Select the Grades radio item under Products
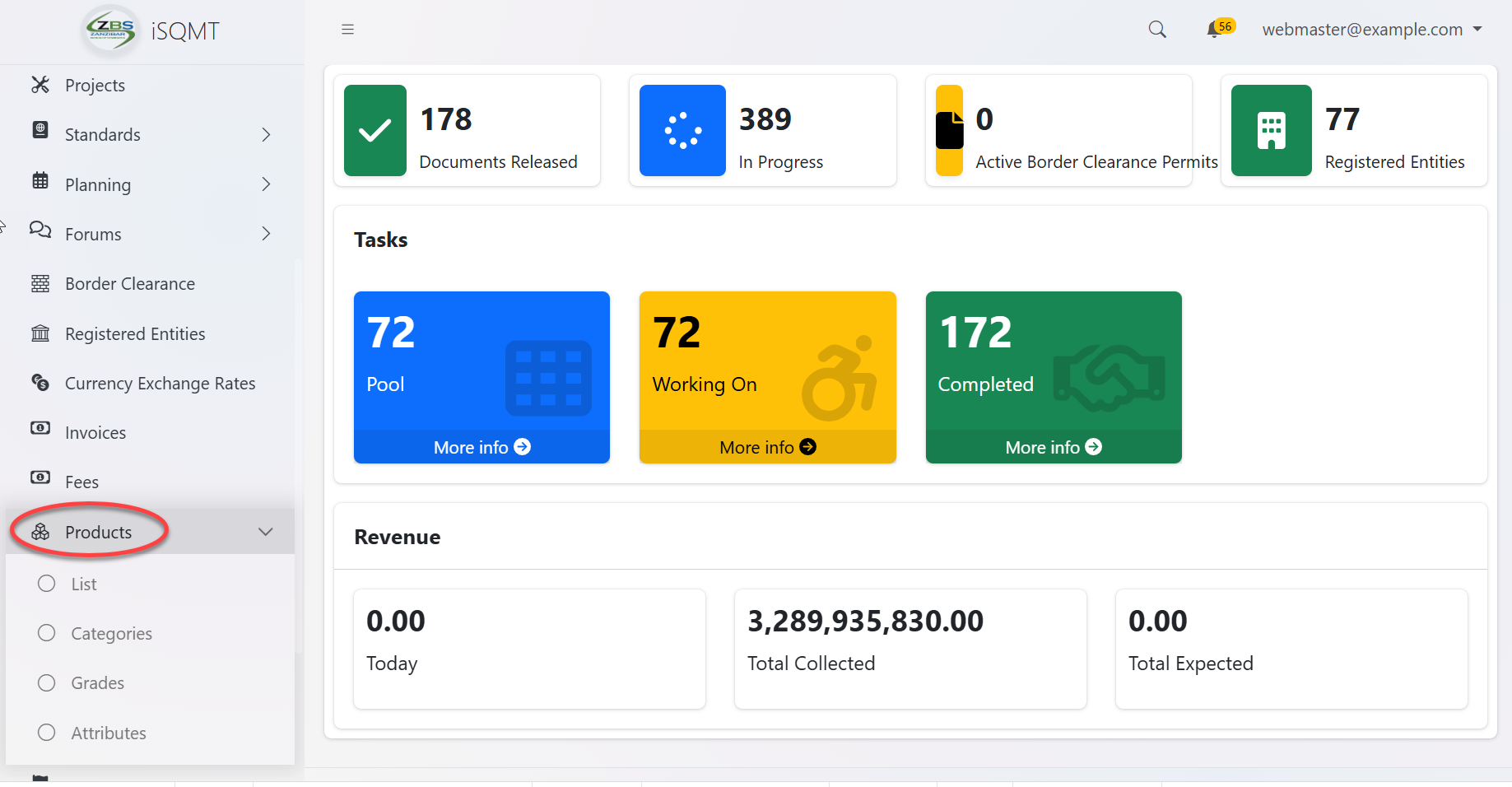Viewport: 1512px width, 787px height. [47, 683]
